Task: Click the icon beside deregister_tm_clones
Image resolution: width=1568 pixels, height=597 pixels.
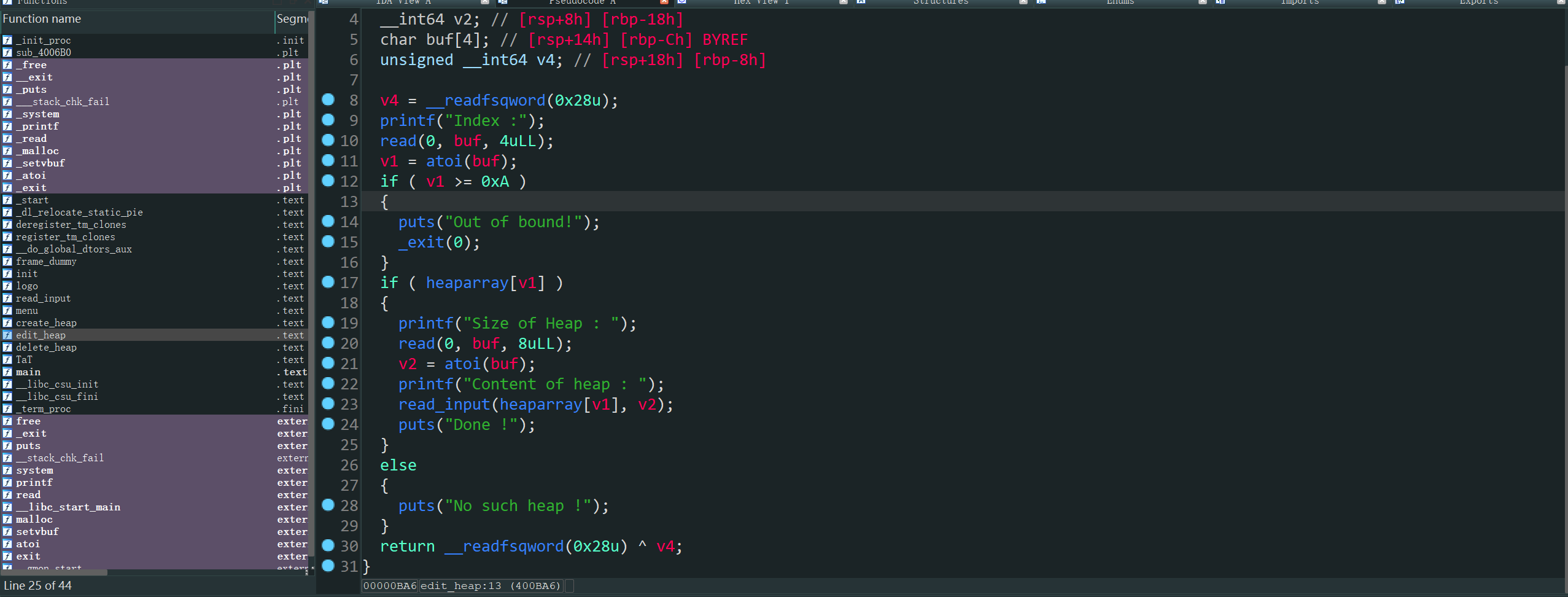Action: pos(7,225)
